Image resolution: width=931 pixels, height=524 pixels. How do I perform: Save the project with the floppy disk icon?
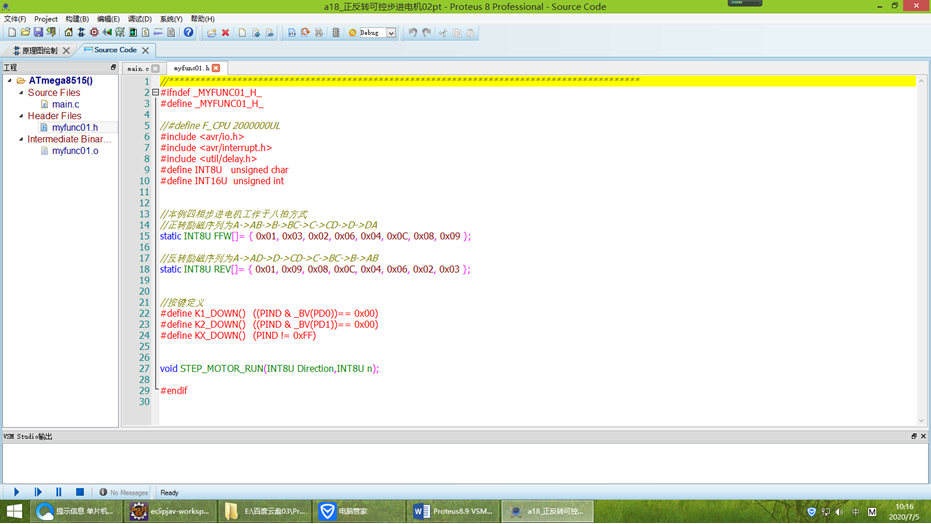[38, 33]
